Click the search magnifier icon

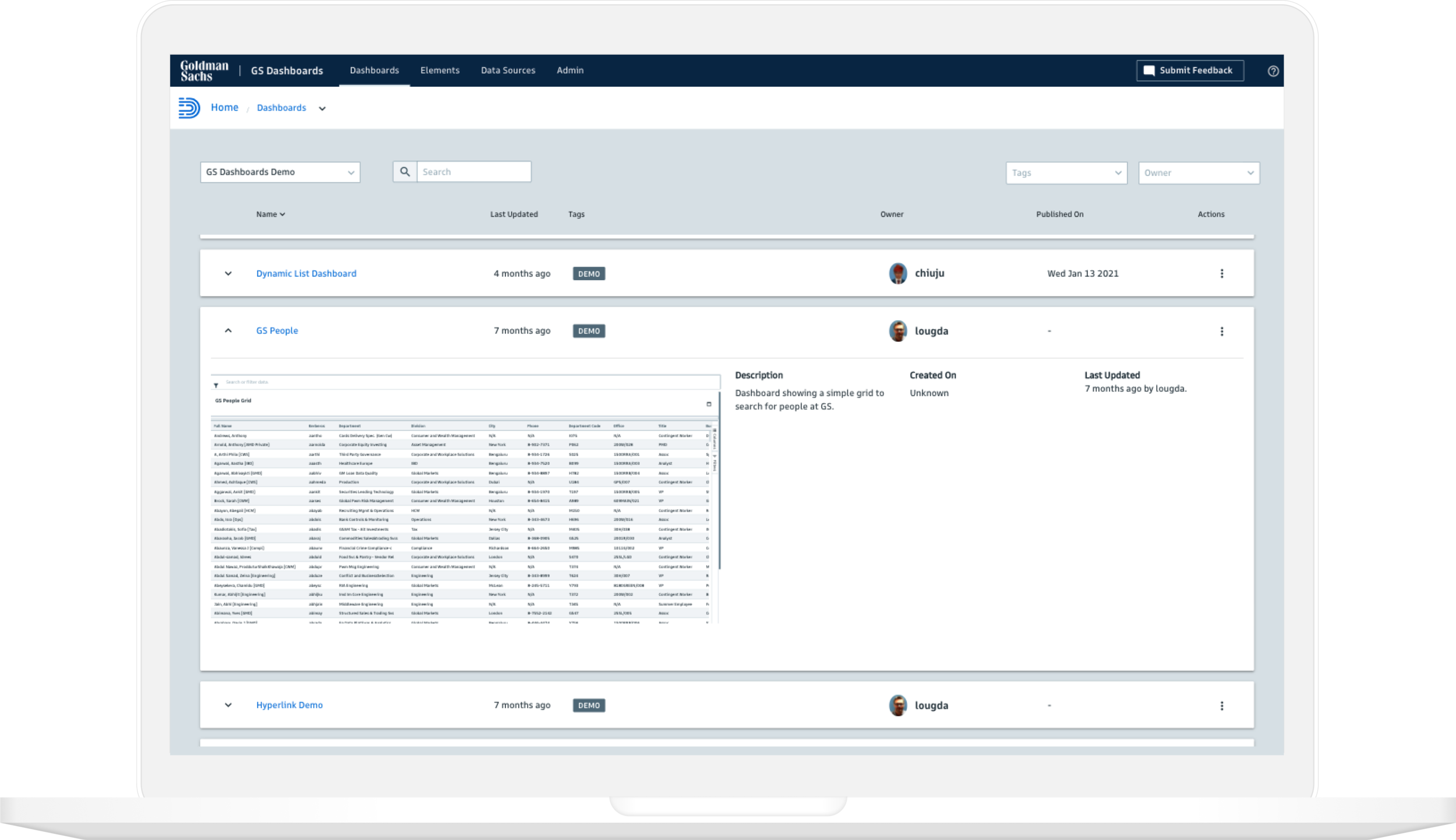405,171
